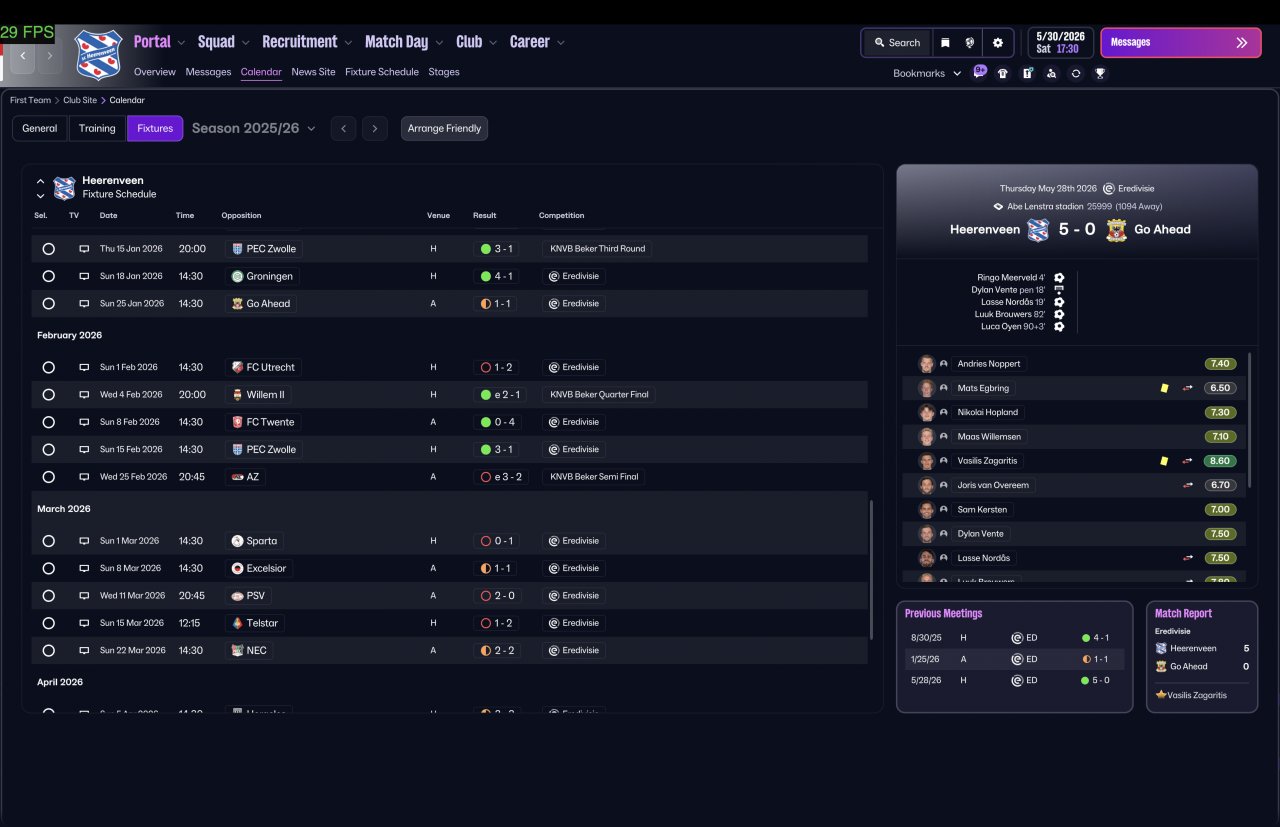
Task: Go to next season with right chevron
Action: [375, 128]
